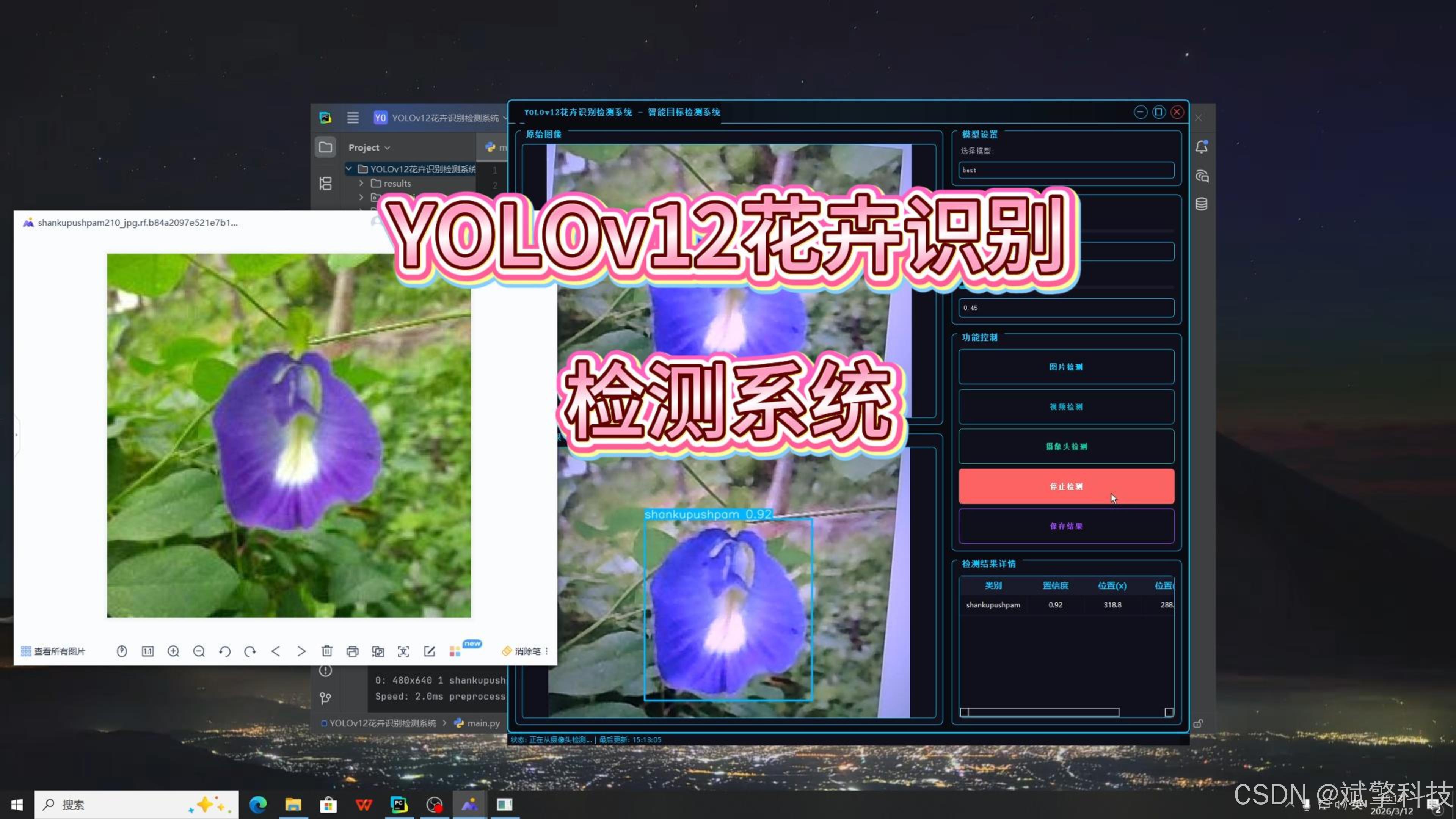Screen dimensions: 1456x819
Task: Open PyCharm notifications bell icon
Action: pos(1201,147)
